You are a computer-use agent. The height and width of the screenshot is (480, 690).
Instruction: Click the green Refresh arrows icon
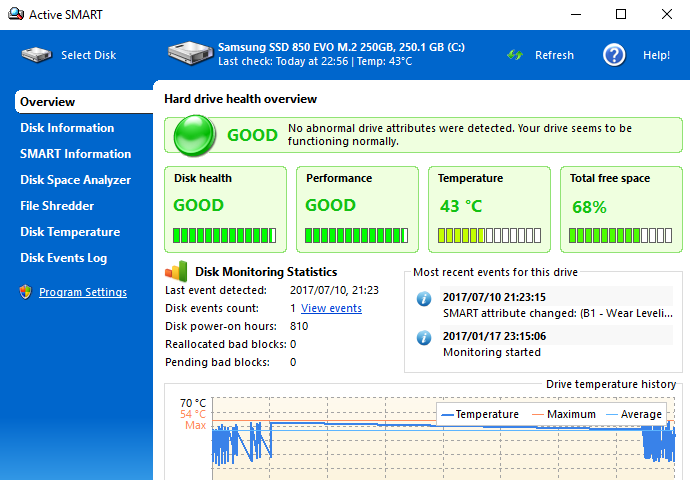[515, 55]
